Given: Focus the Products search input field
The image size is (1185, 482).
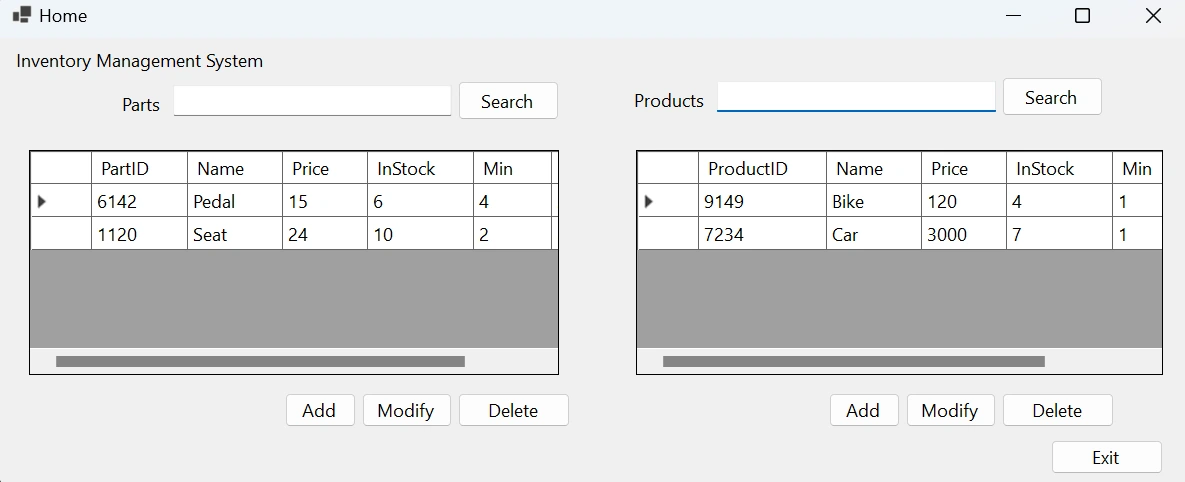Looking at the screenshot, I should click(x=855, y=97).
